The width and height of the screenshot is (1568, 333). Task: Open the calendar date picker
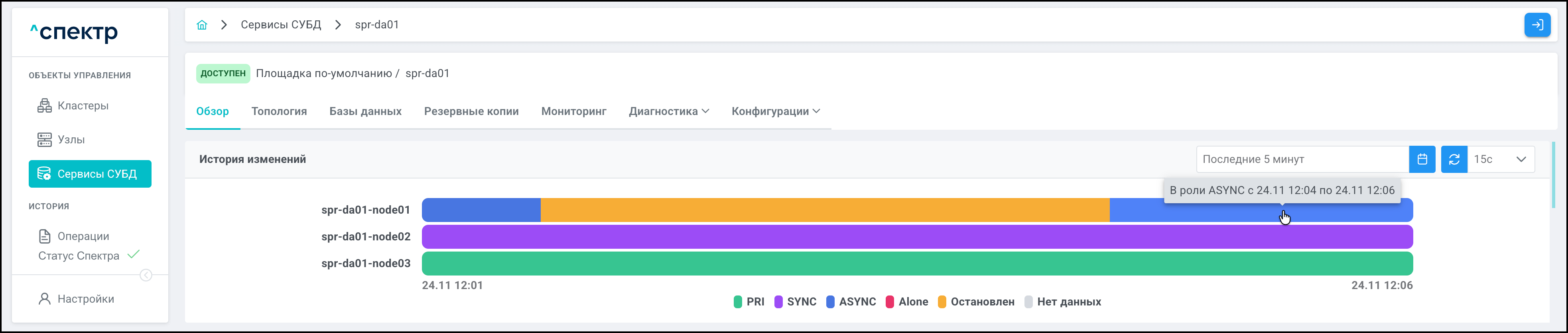coord(1422,159)
